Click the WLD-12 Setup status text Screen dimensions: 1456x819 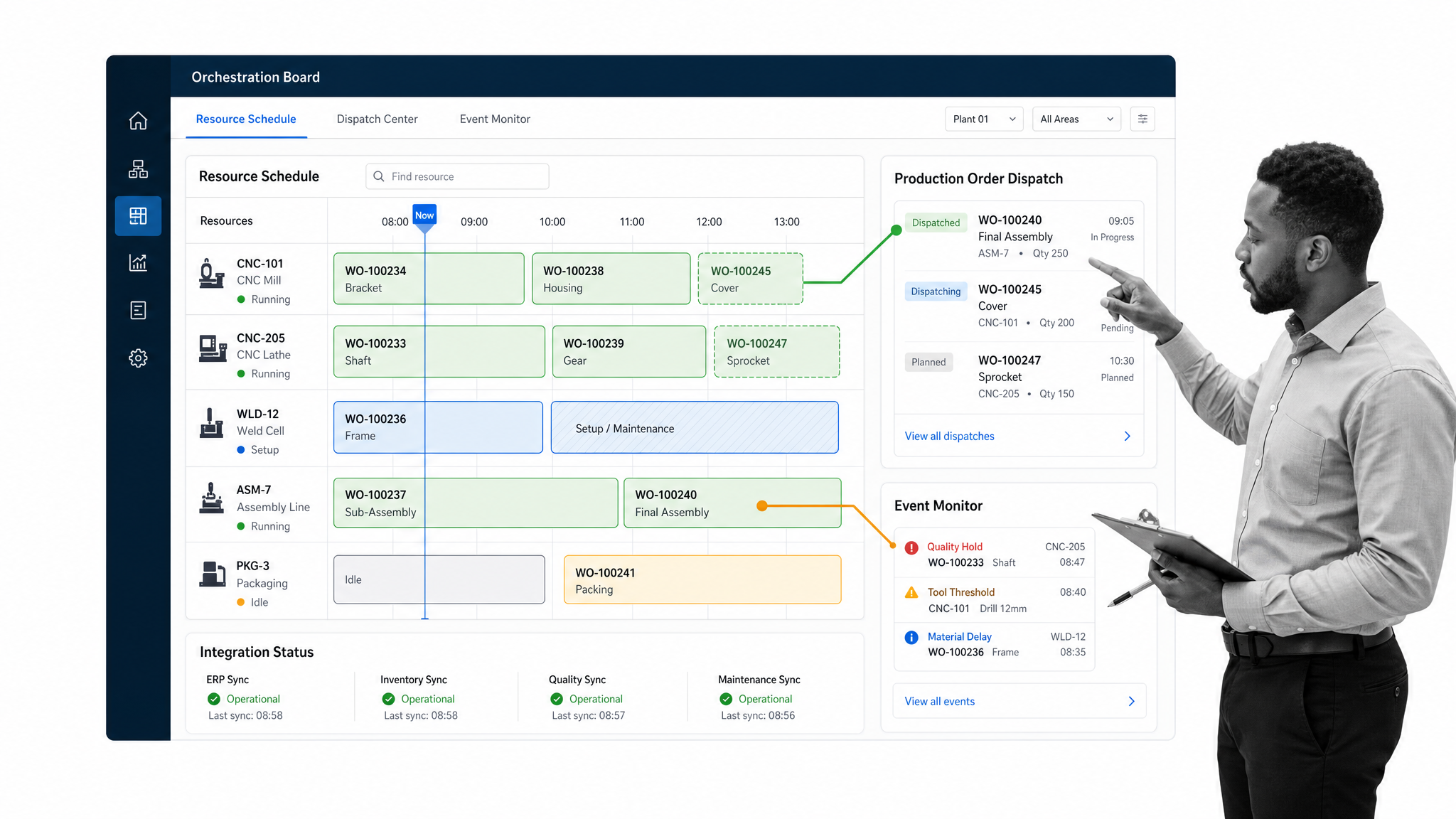pos(264,450)
